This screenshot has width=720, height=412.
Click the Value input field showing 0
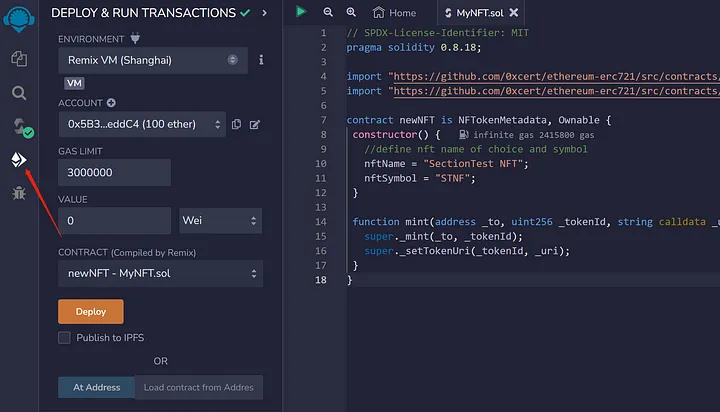114,220
